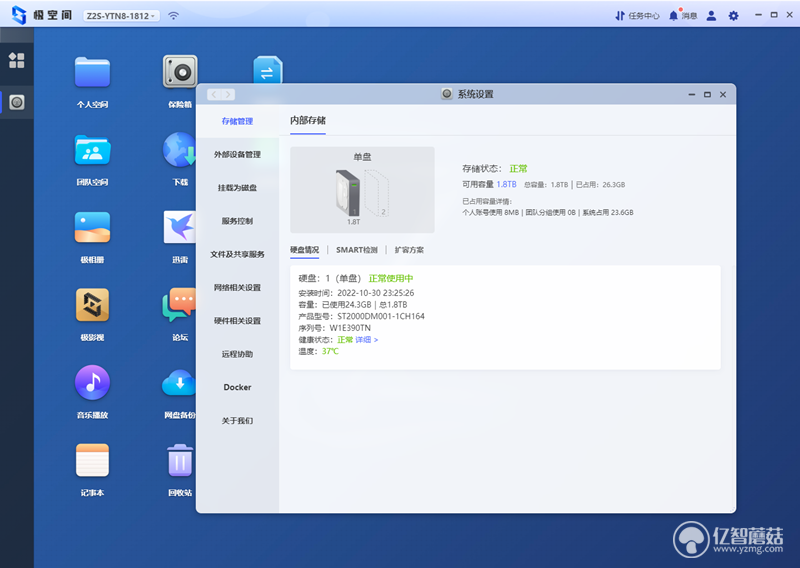This screenshot has width=800, height=568.
Task: Open the 消息 notification bell
Action: (x=683, y=15)
